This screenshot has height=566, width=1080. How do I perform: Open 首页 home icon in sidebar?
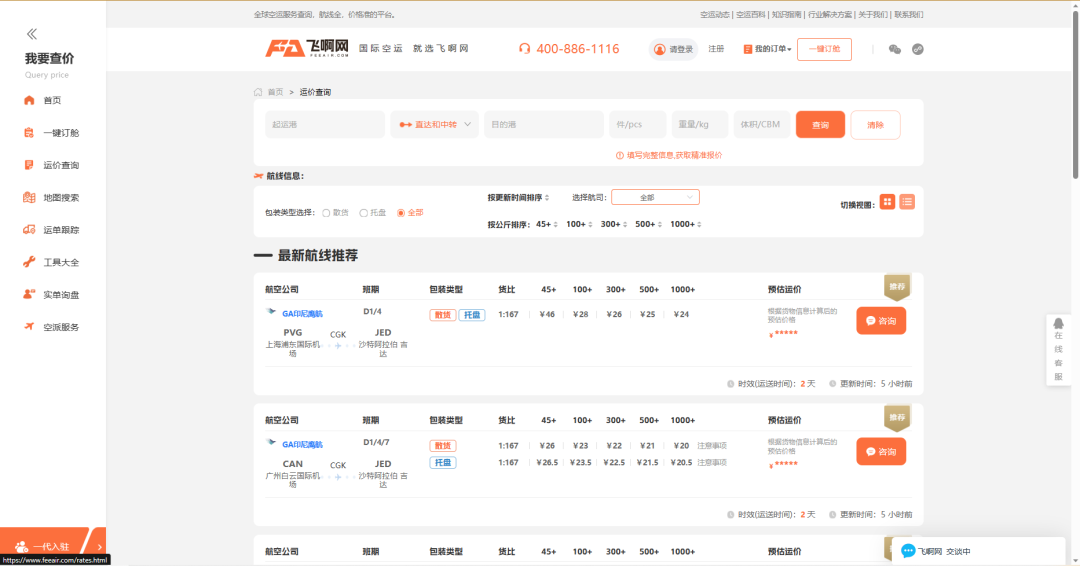(29, 100)
